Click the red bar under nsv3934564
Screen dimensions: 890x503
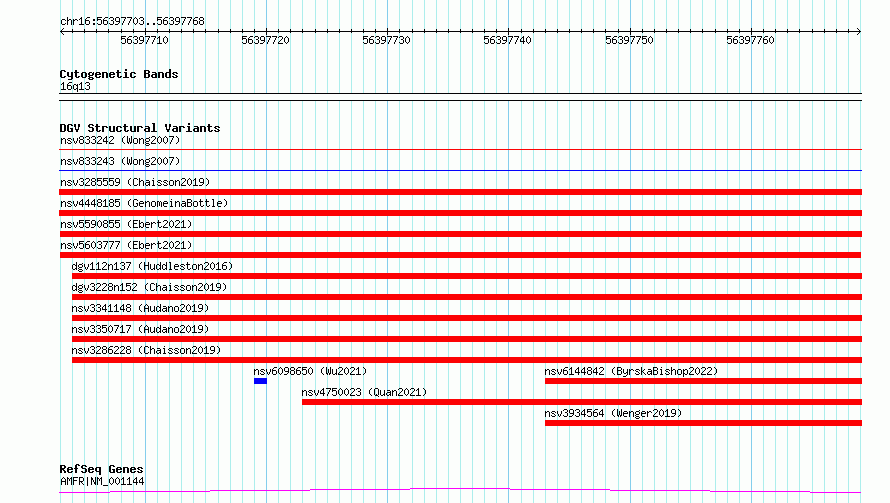(703, 423)
